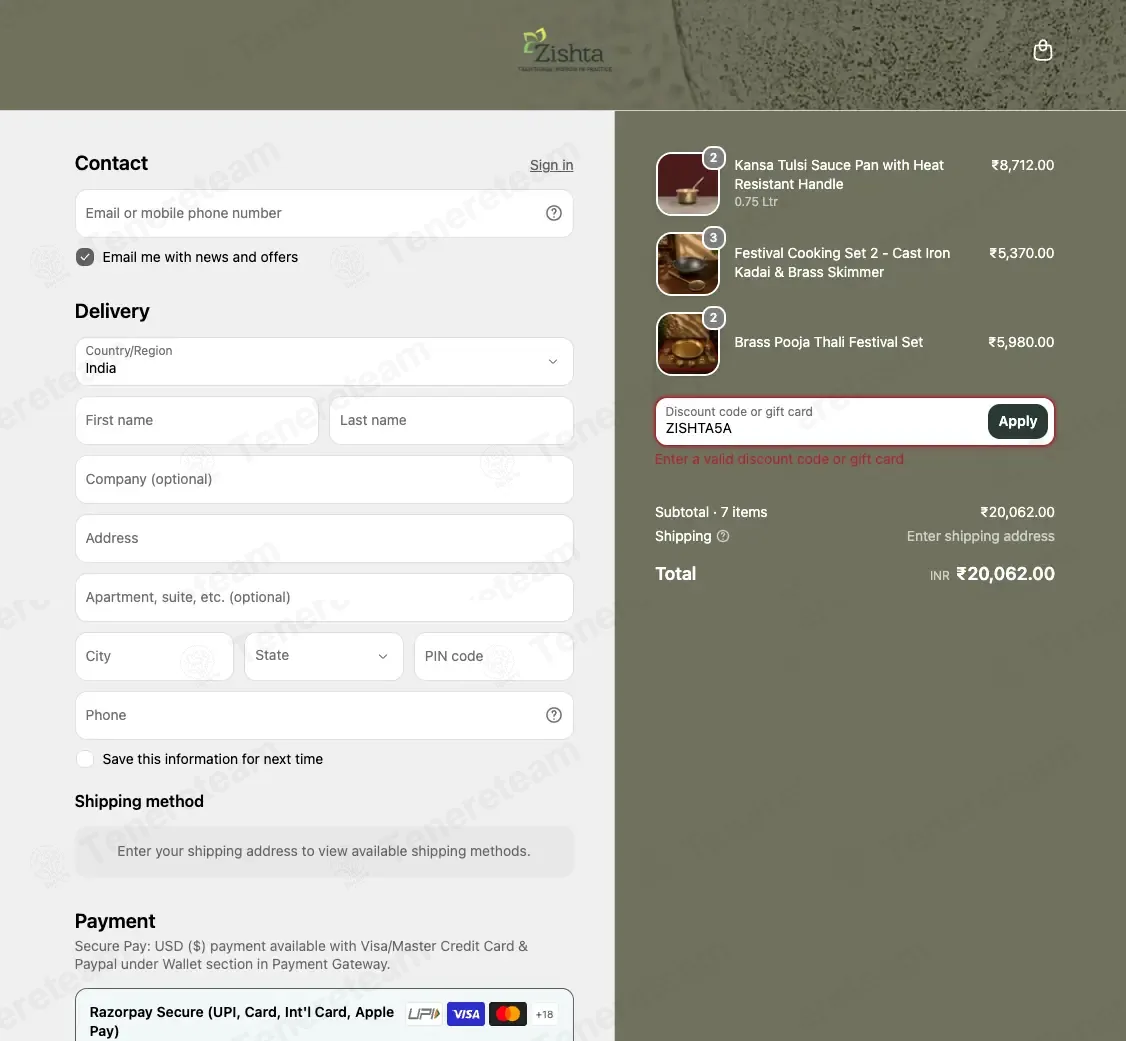Click the Zishta logo
The image size is (1126, 1041).
pyautogui.click(x=564, y=50)
